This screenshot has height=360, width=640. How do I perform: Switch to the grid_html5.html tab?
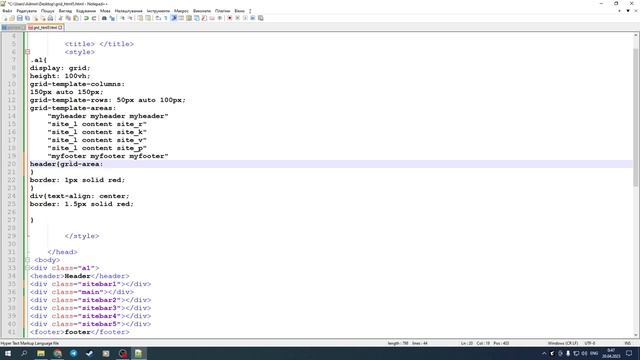(x=44, y=27)
